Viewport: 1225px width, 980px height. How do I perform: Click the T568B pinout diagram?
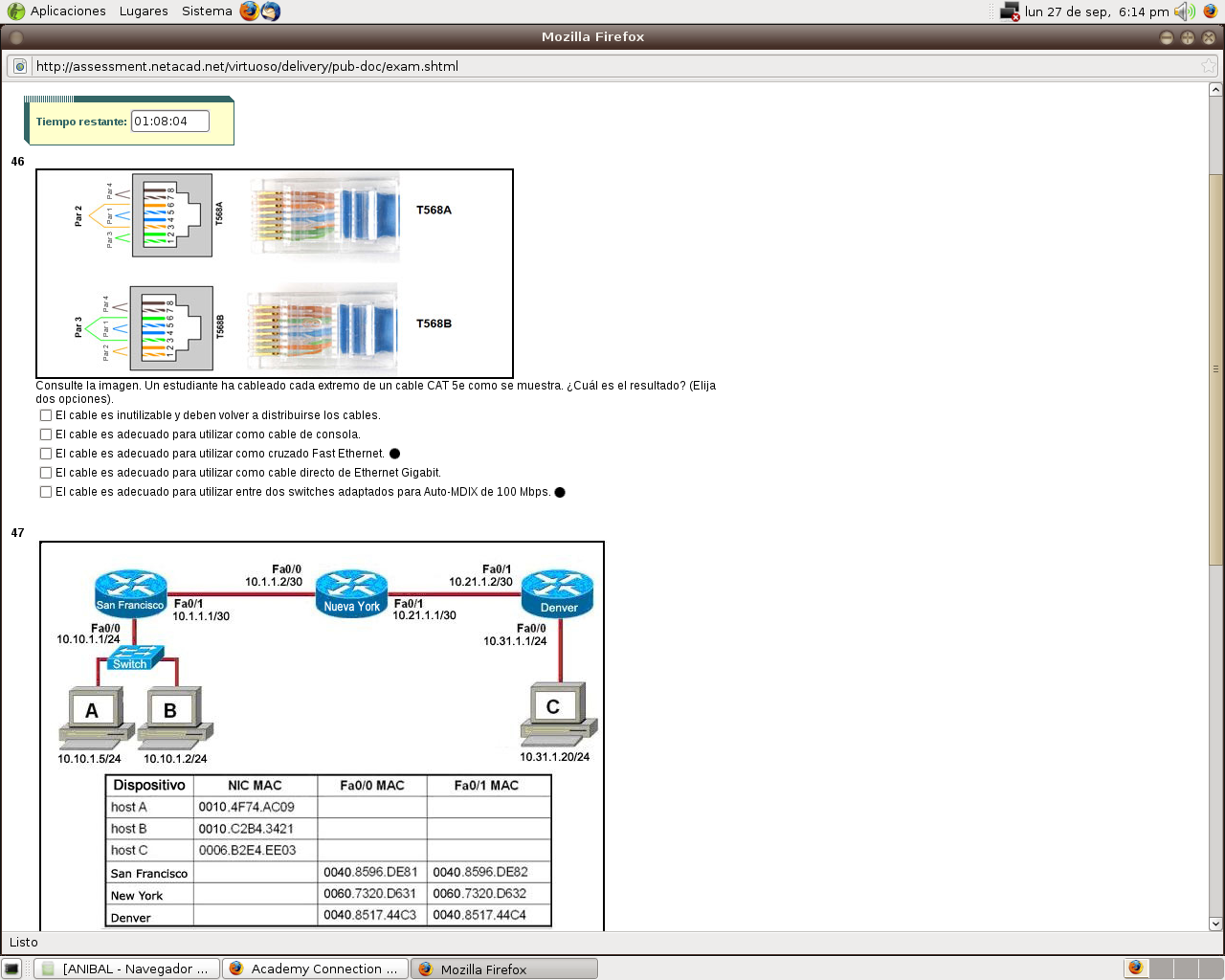pos(171,328)
